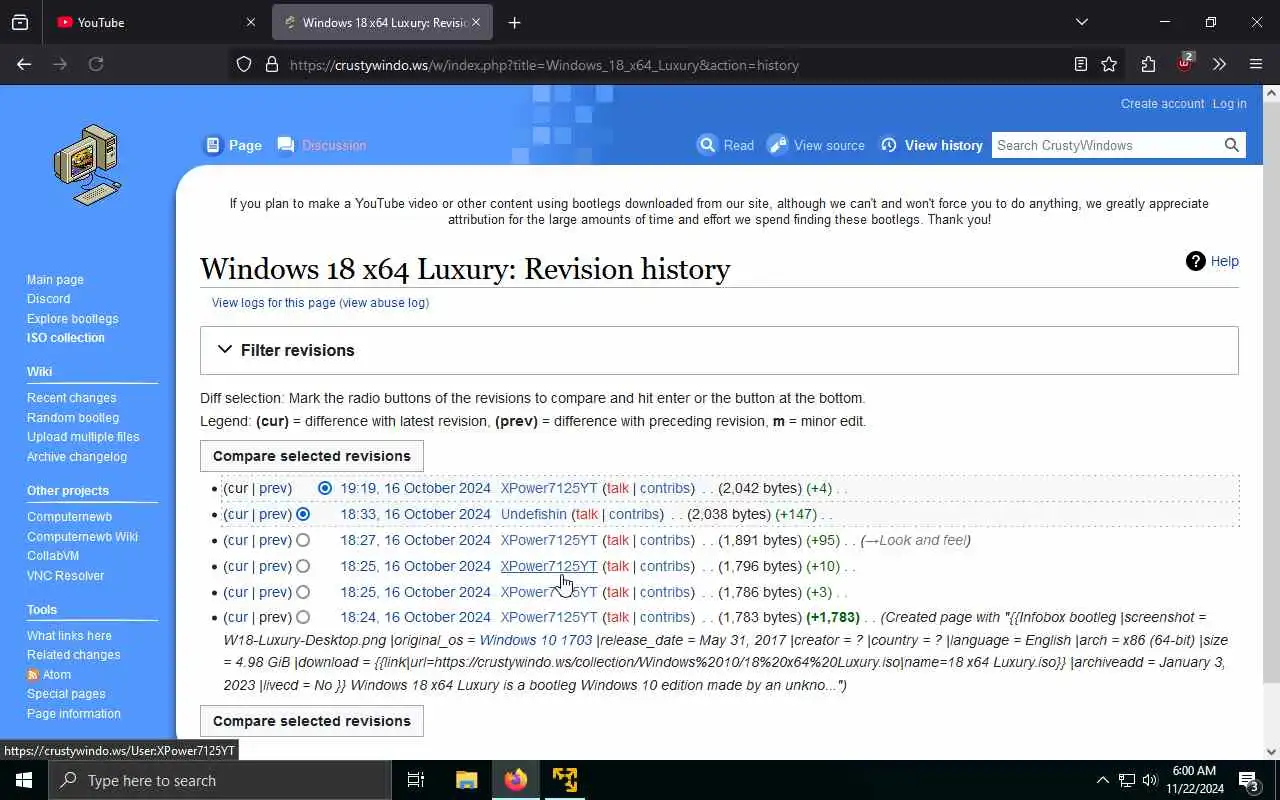Open the extensions puzzle icon
The image size is (1280, 800).
1148,64
